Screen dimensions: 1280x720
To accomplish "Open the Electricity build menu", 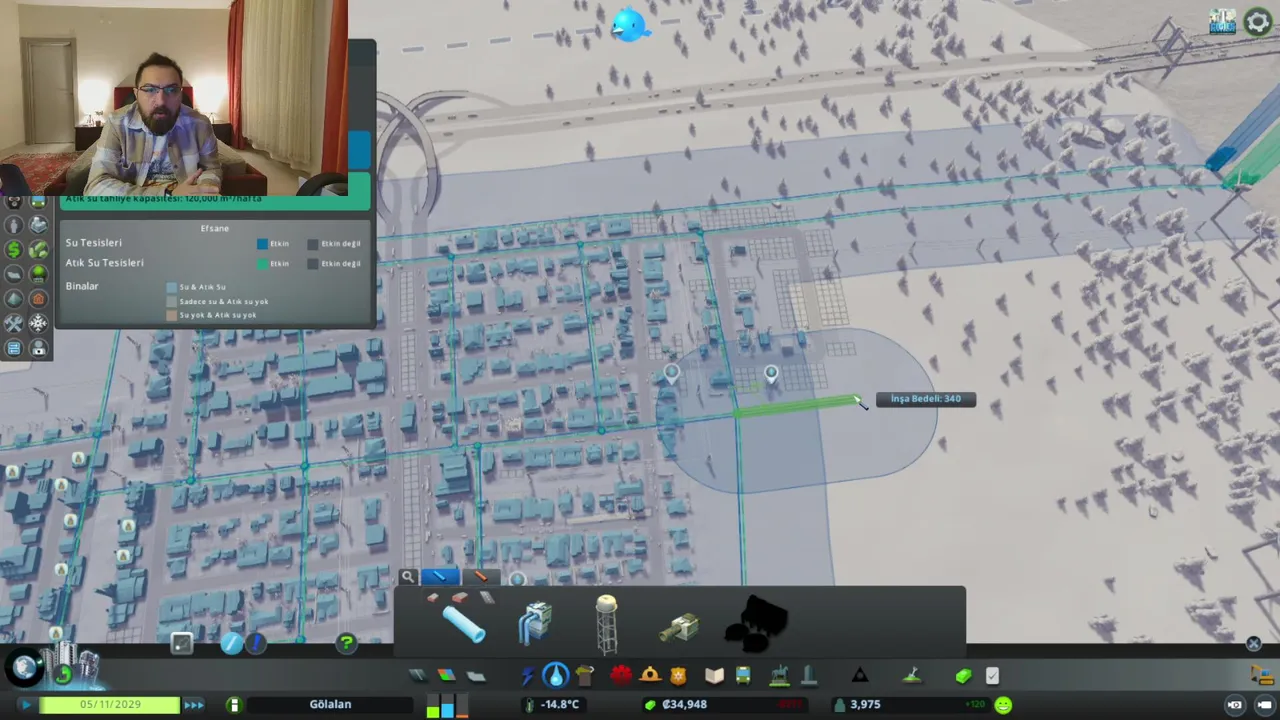I will pos(527,676).
